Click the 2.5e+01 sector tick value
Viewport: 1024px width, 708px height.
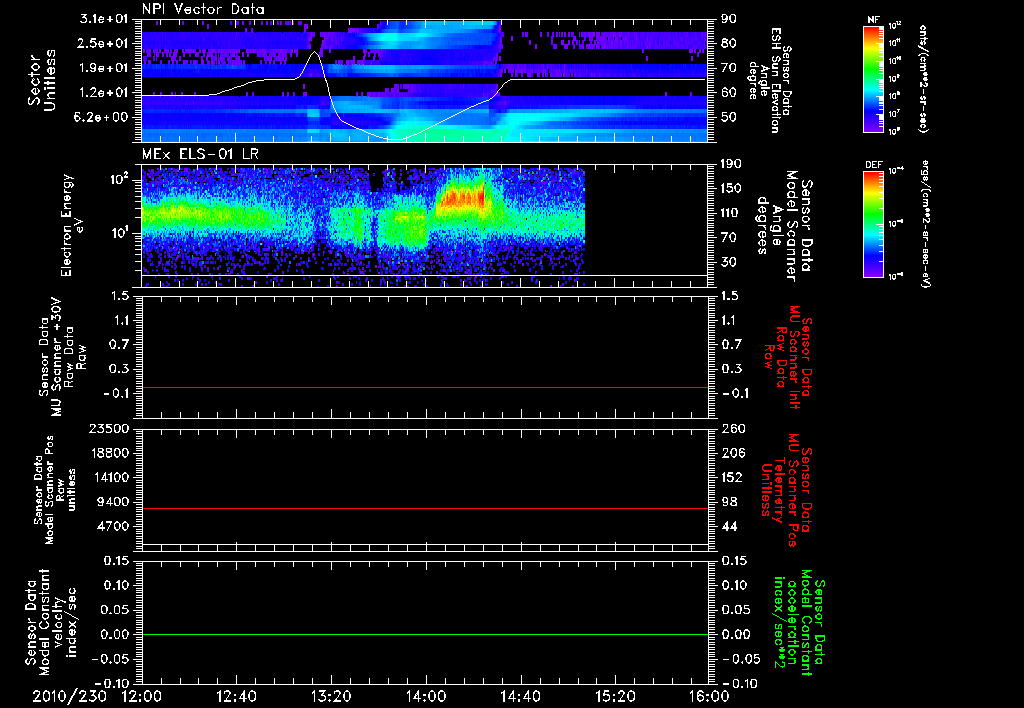[104, 43]
